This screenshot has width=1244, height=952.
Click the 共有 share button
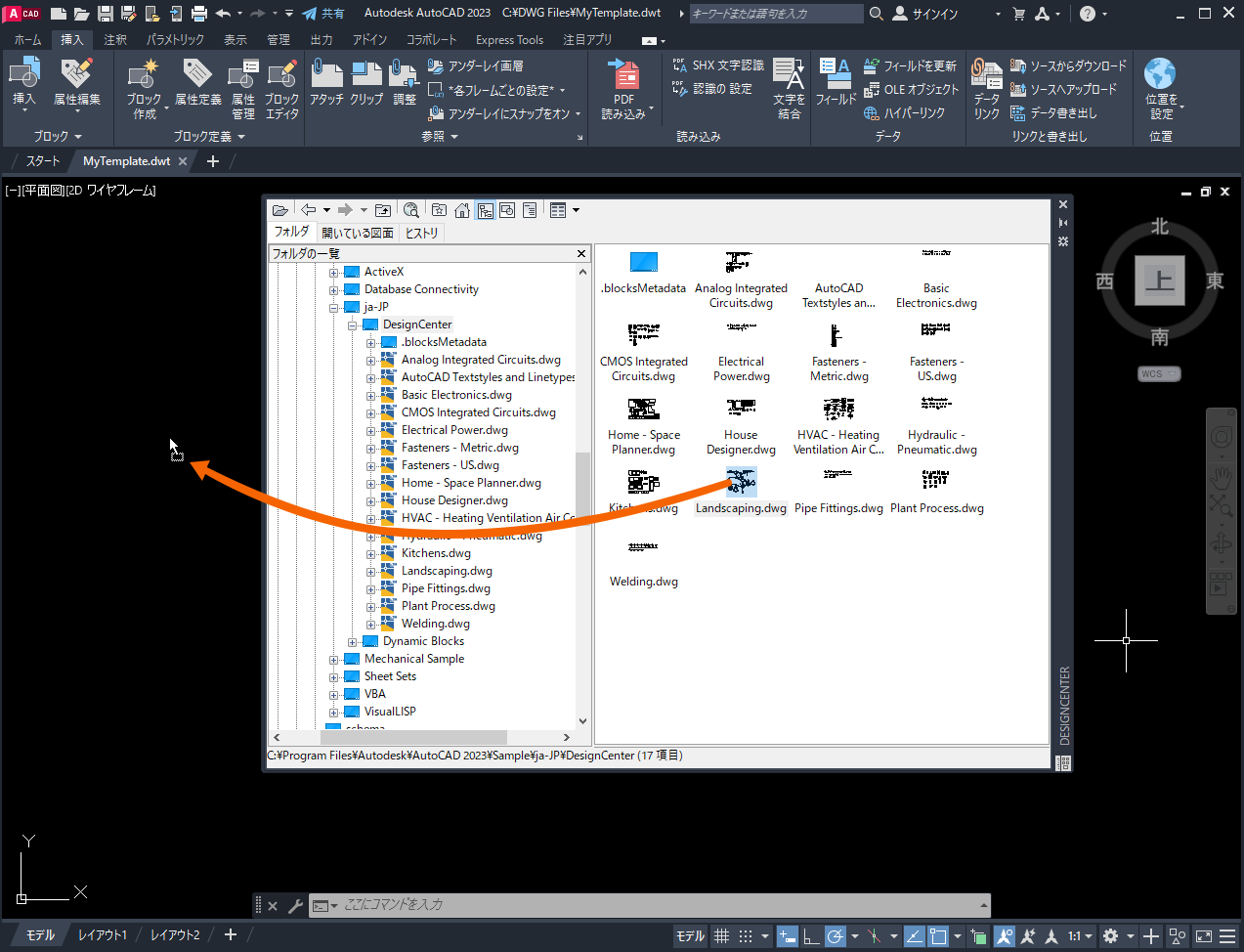pyautogui.click(x=323, y=14)
